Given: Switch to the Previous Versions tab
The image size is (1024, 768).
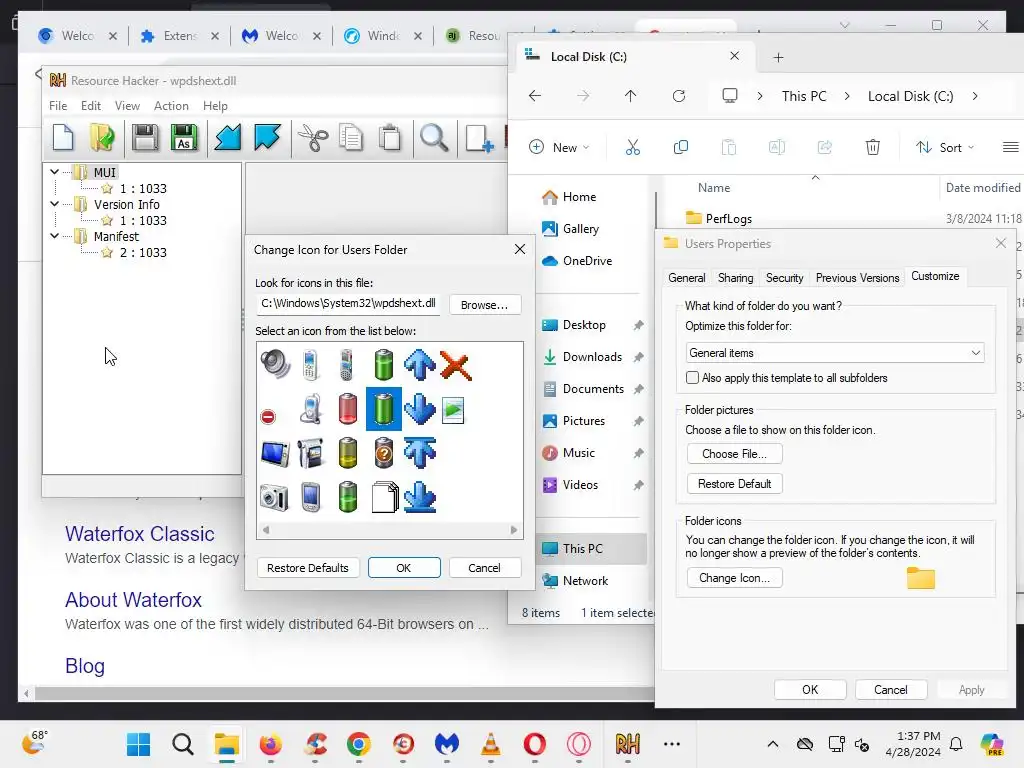Looking at the screenshot, I should (x=857, y=278).
